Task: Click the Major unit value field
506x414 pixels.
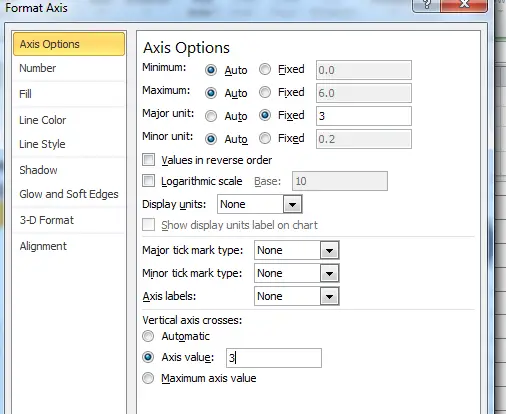Action: [364, 116]
